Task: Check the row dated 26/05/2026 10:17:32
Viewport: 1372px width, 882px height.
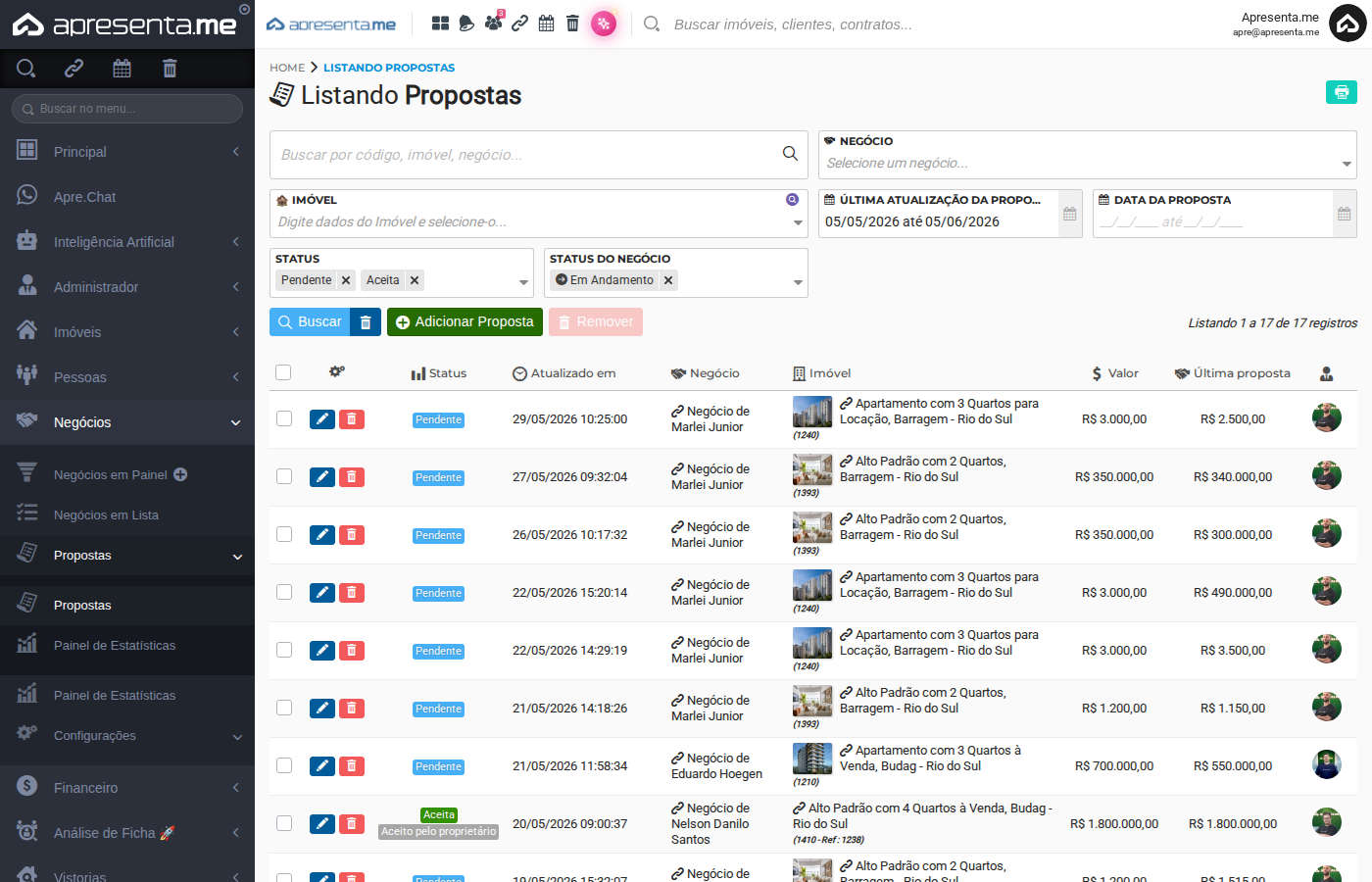Action: point(284,534)
